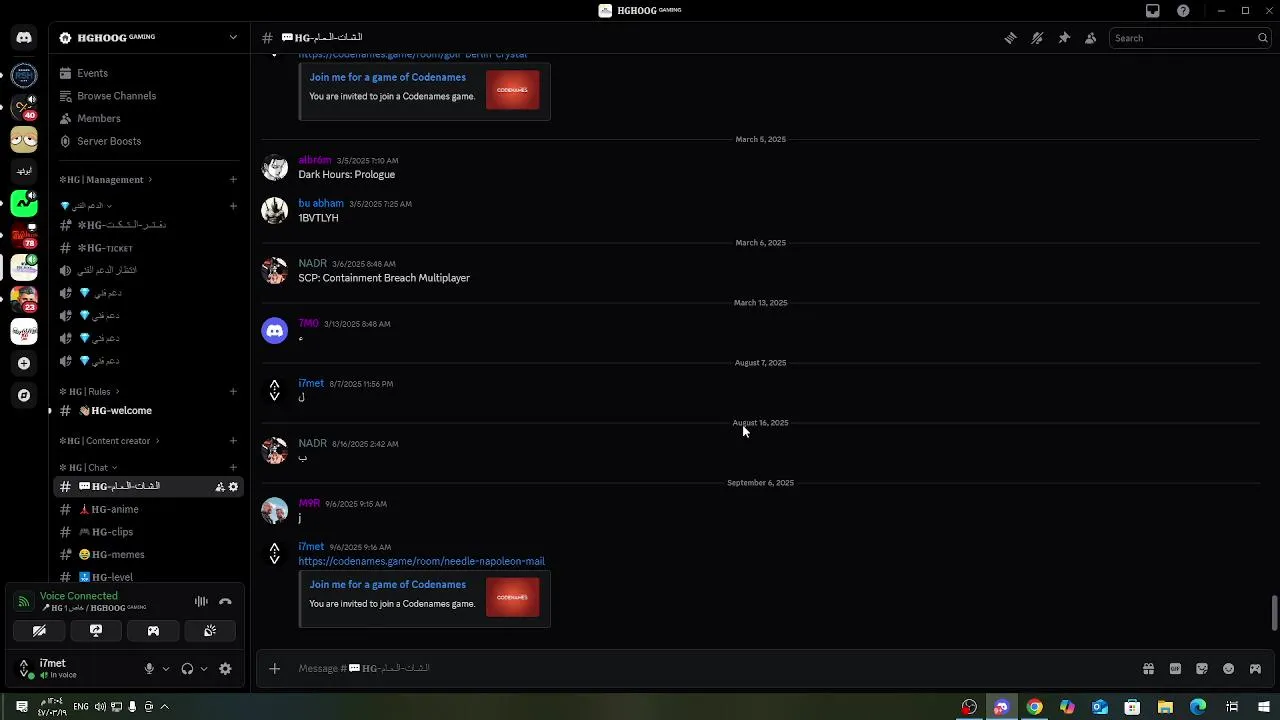The width and height of the screenshot is (1280, 720).
Task: Open apps launcher gamepad in message bar
Action: [x=1255, y=669]
